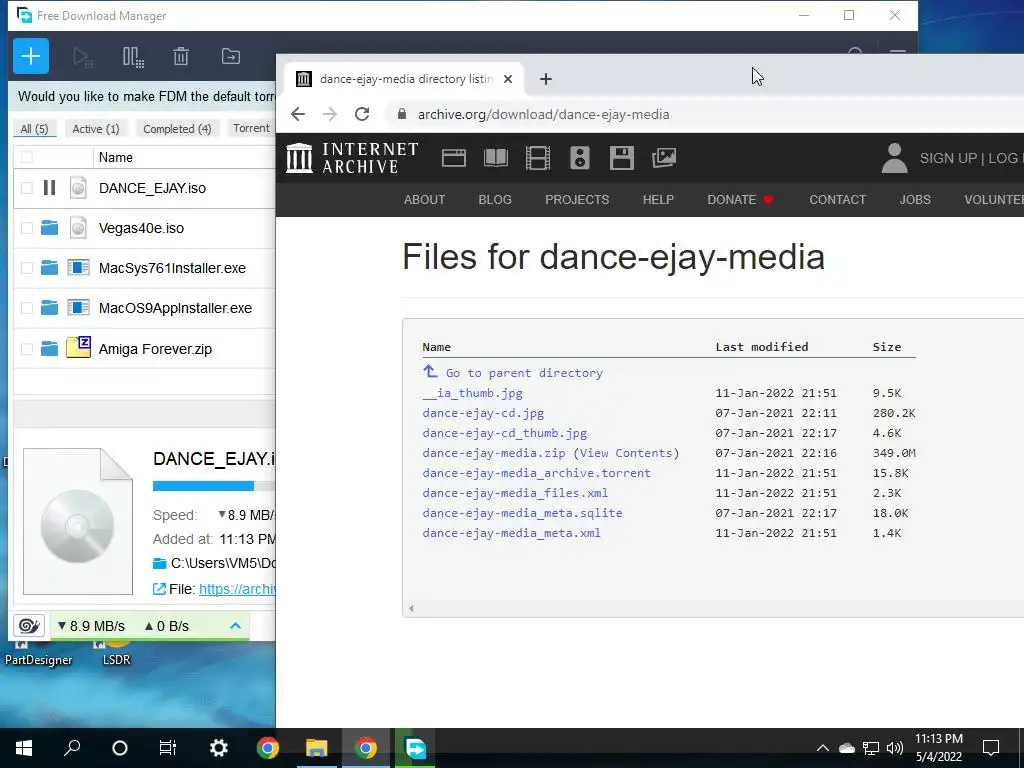Open the Windows Start menu
The image size is (1024, 768).
(x=24, y=748)
